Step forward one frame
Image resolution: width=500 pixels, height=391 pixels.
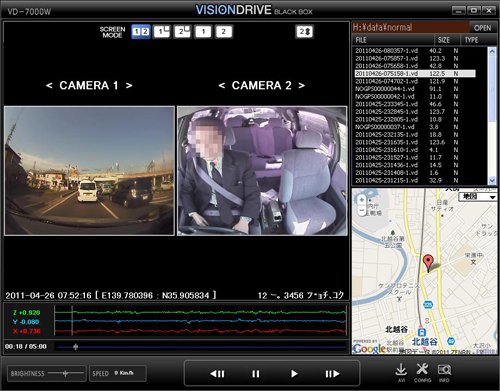pyautogui.click(x=332, y=374)
